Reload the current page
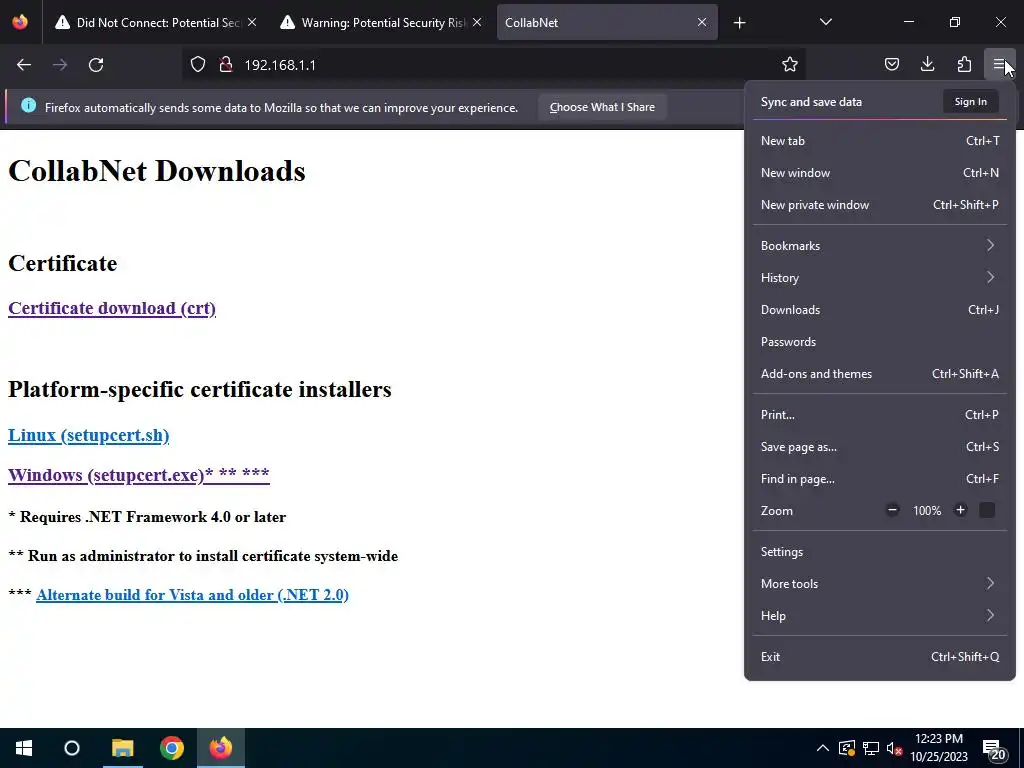The image size is (1024, 768). point(96,65)
